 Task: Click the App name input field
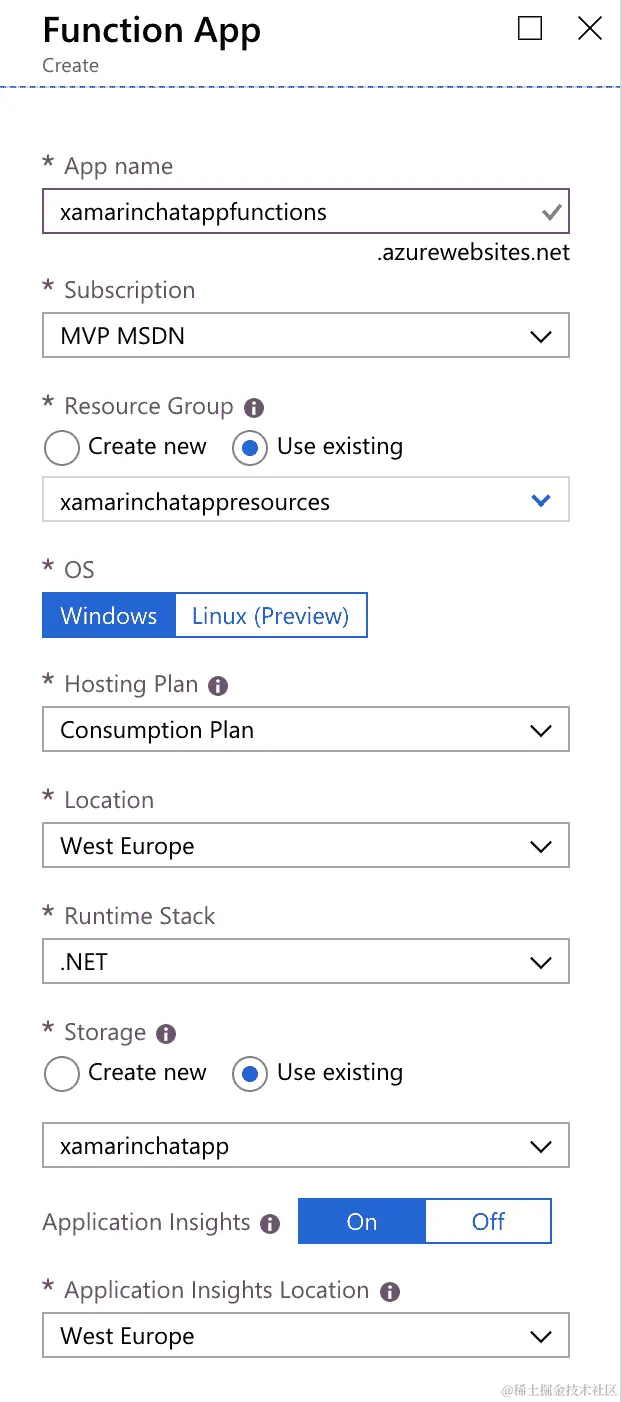290,212
